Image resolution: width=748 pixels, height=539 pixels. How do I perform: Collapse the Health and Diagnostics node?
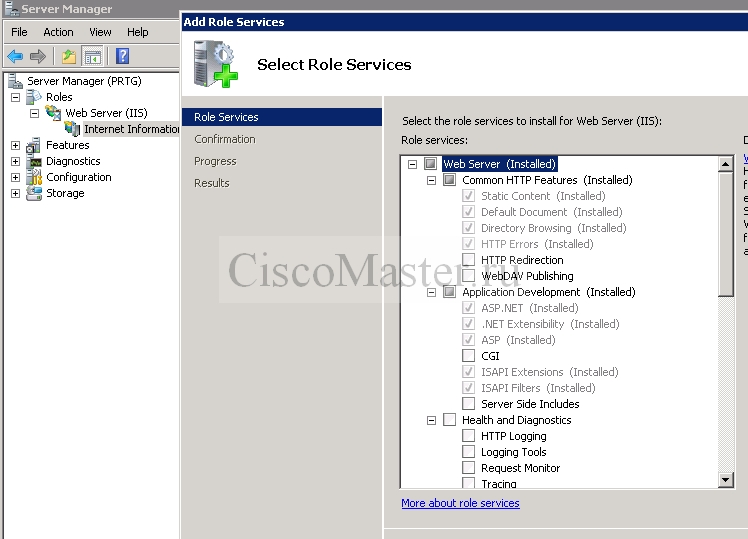[x=431, y=420]
